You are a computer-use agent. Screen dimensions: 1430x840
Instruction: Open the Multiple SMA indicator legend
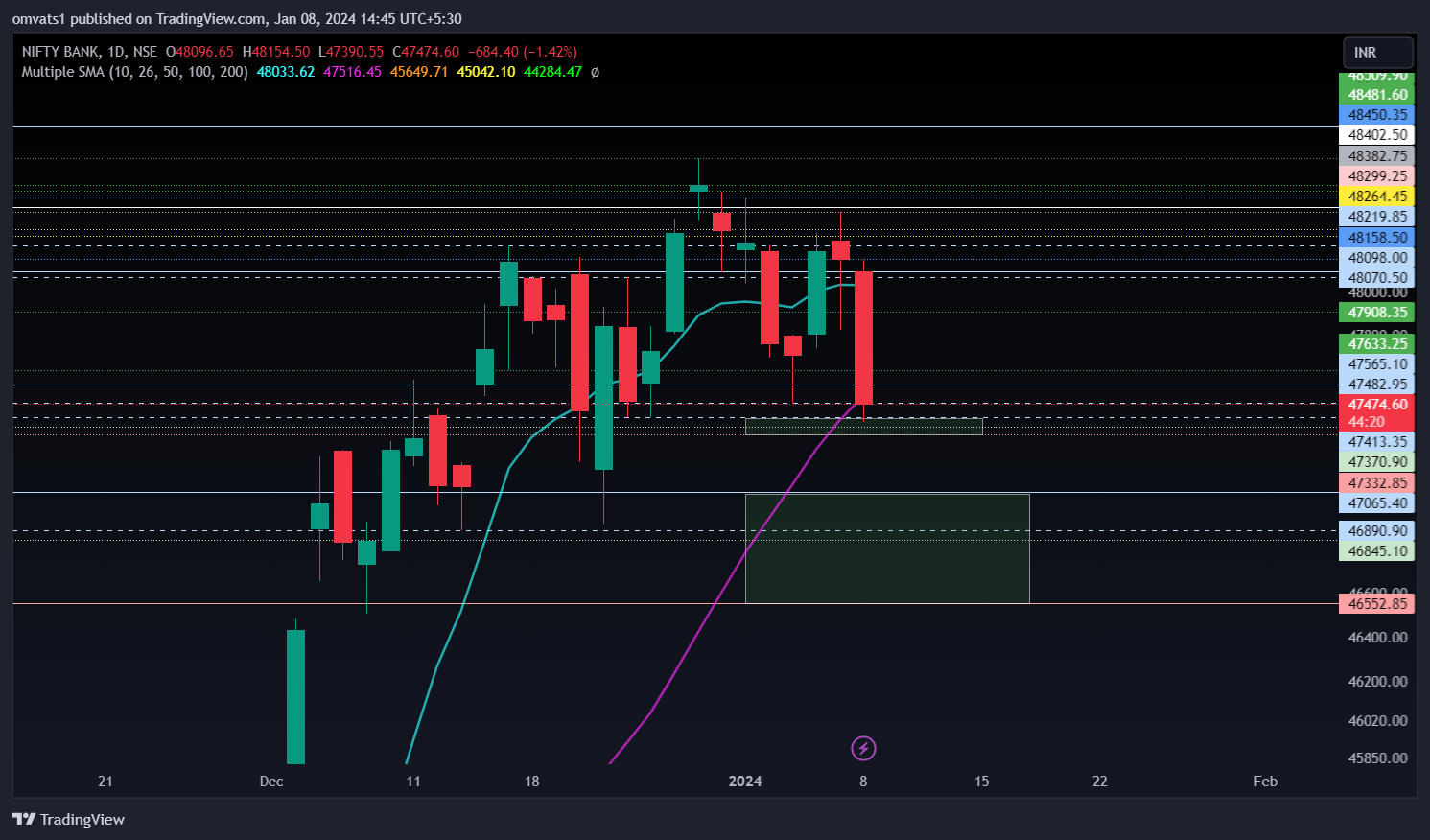(134, 72)
